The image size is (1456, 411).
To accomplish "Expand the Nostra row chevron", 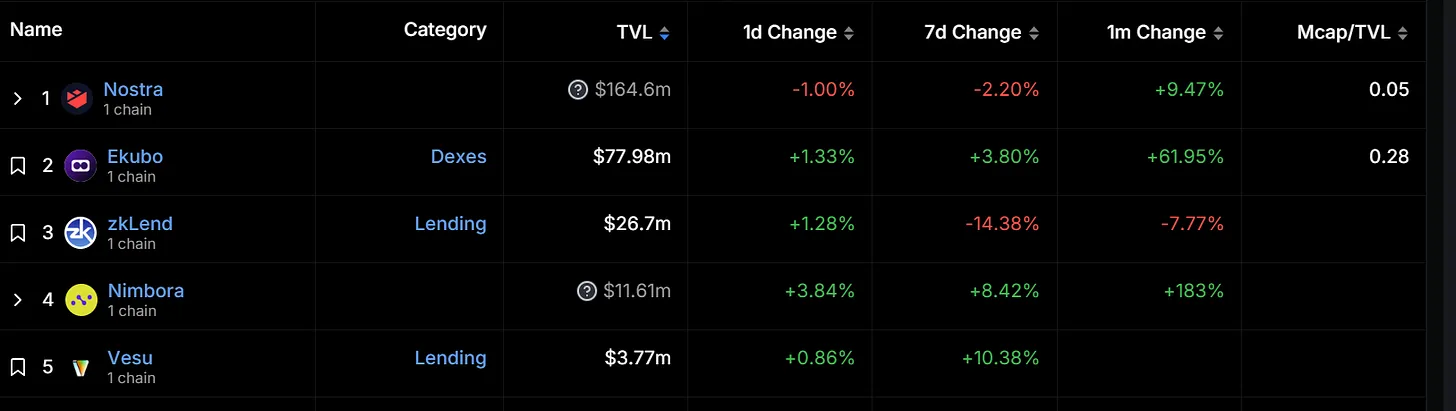I will (x=17, y=98).
